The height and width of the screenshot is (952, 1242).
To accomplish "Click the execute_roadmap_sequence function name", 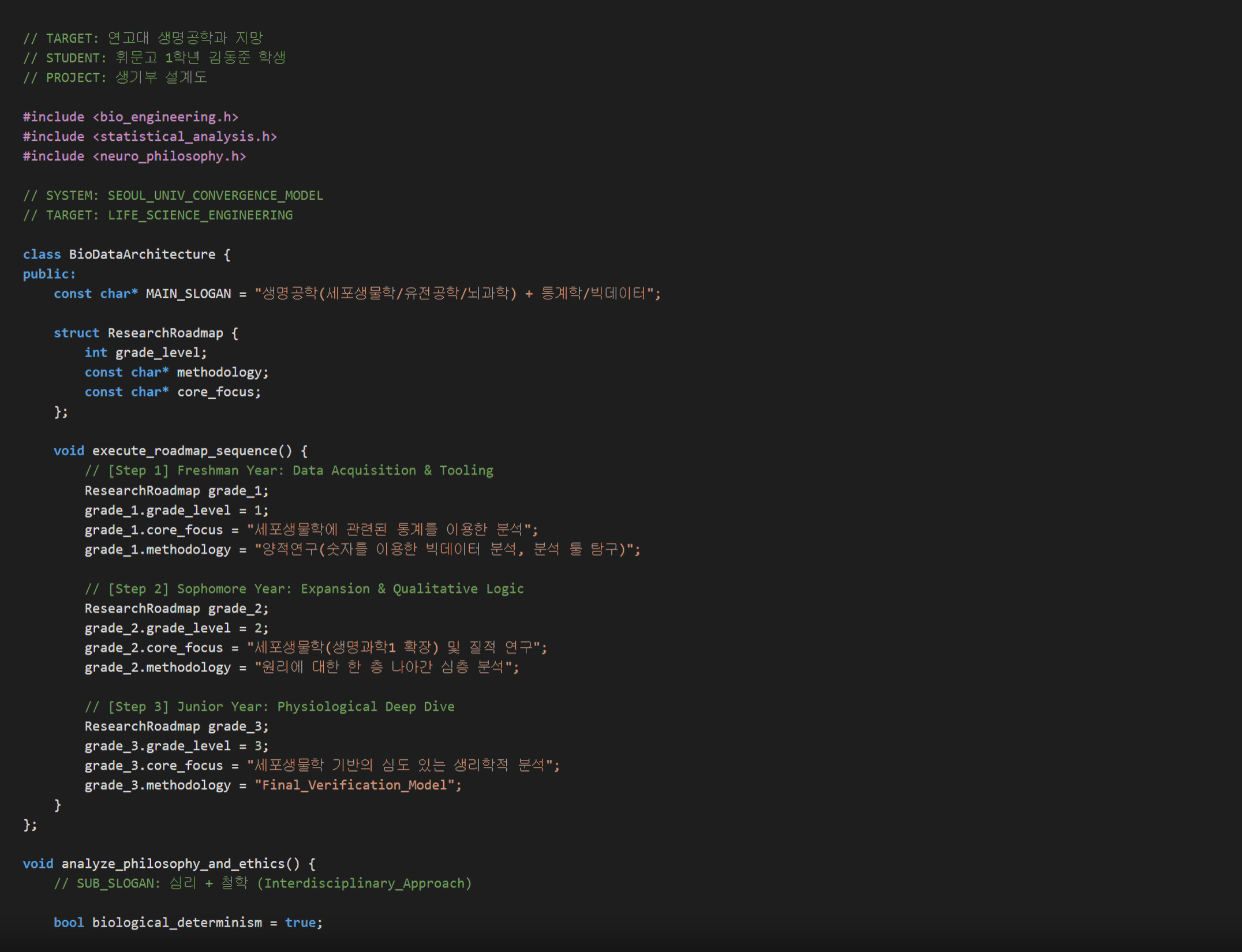I will point(185,451).
